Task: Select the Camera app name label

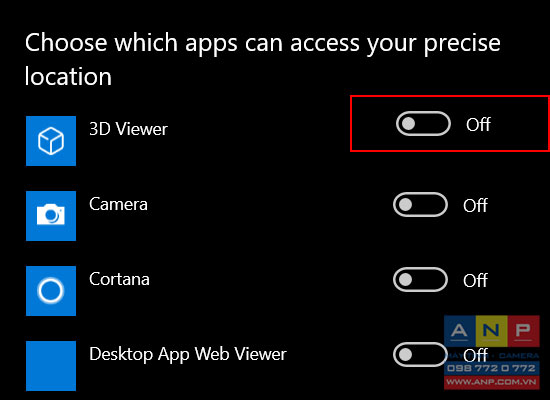Action: (118, 204)
